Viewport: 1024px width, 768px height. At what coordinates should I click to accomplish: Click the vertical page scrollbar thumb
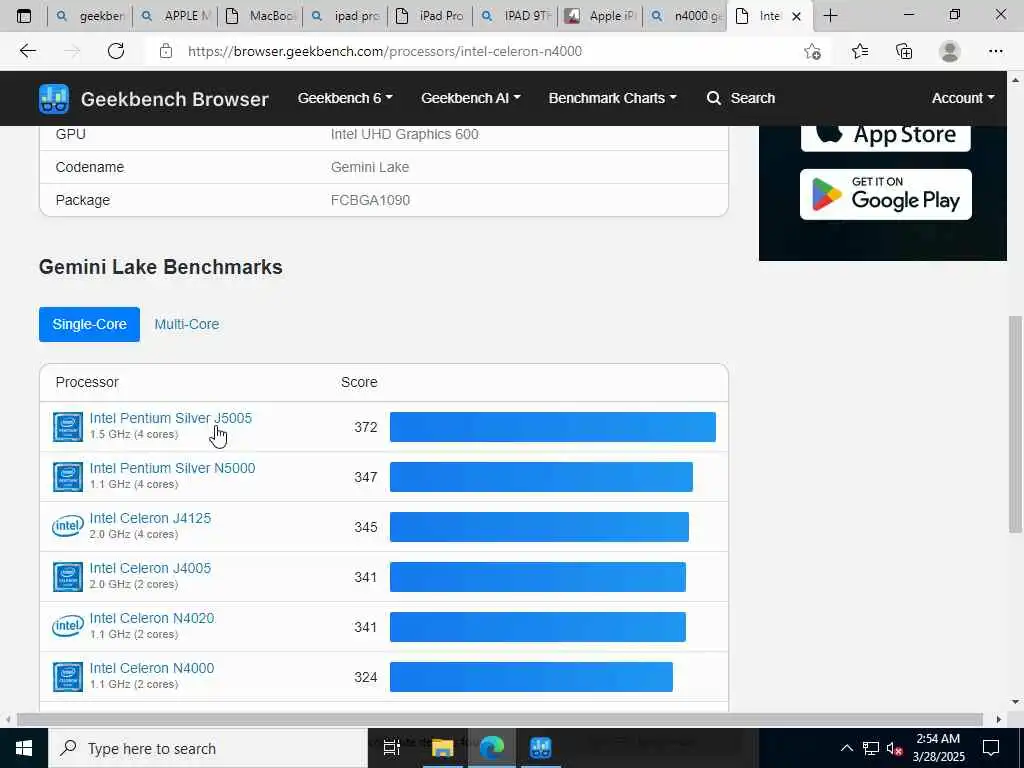tap(1015, 424)
